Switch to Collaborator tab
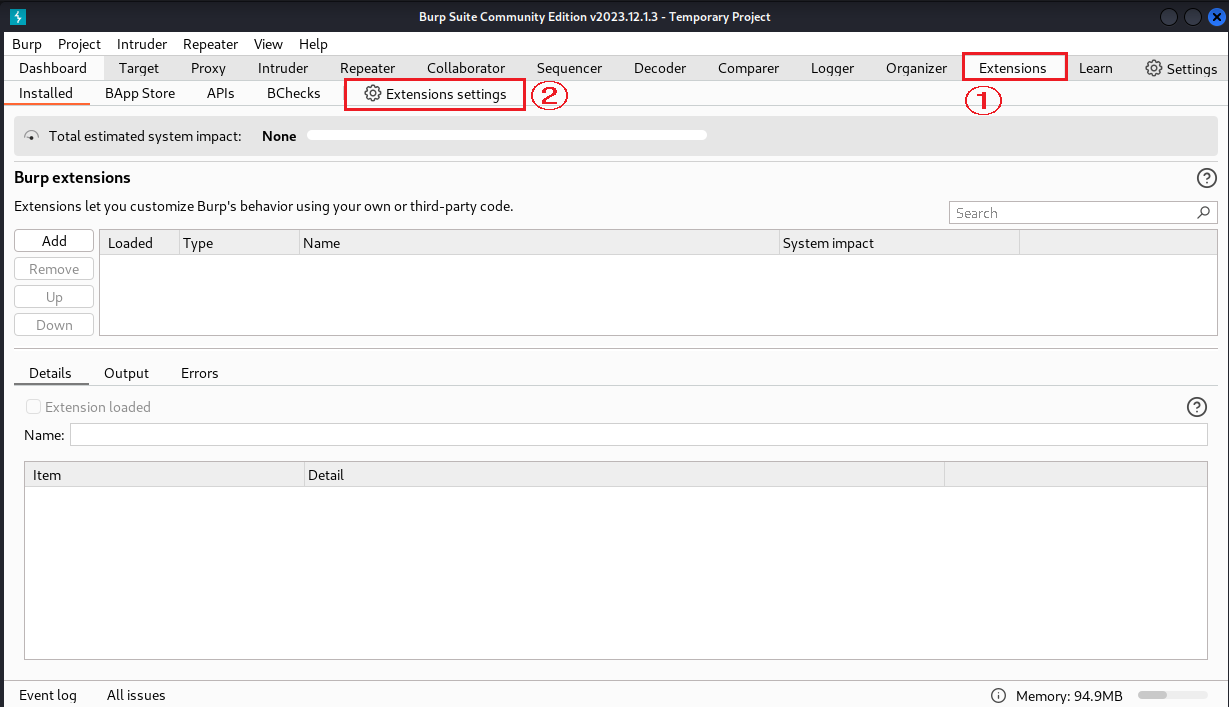This screenshot has width=1229, height=707. [466, 68]
